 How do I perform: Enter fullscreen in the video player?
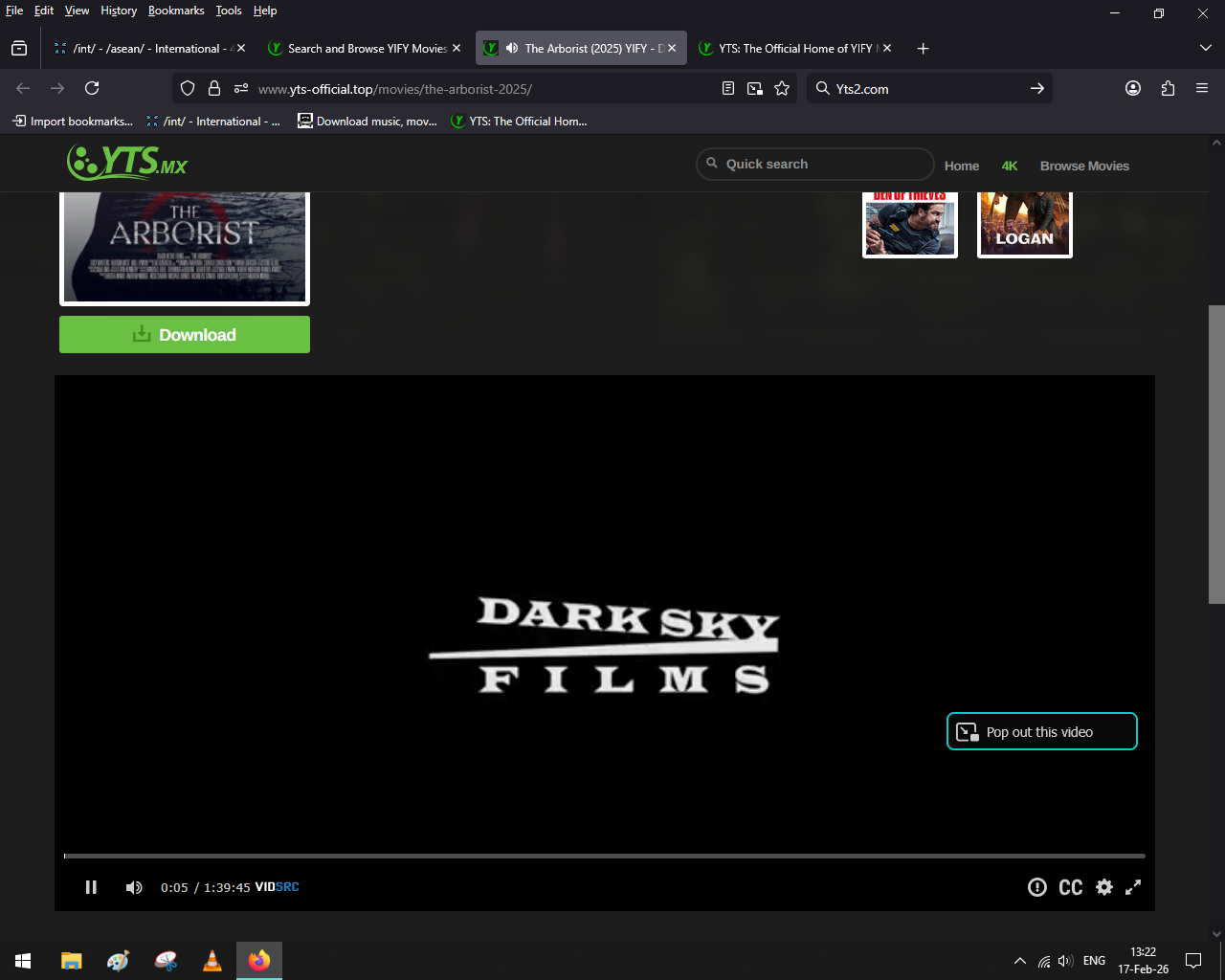point(1133,887)
